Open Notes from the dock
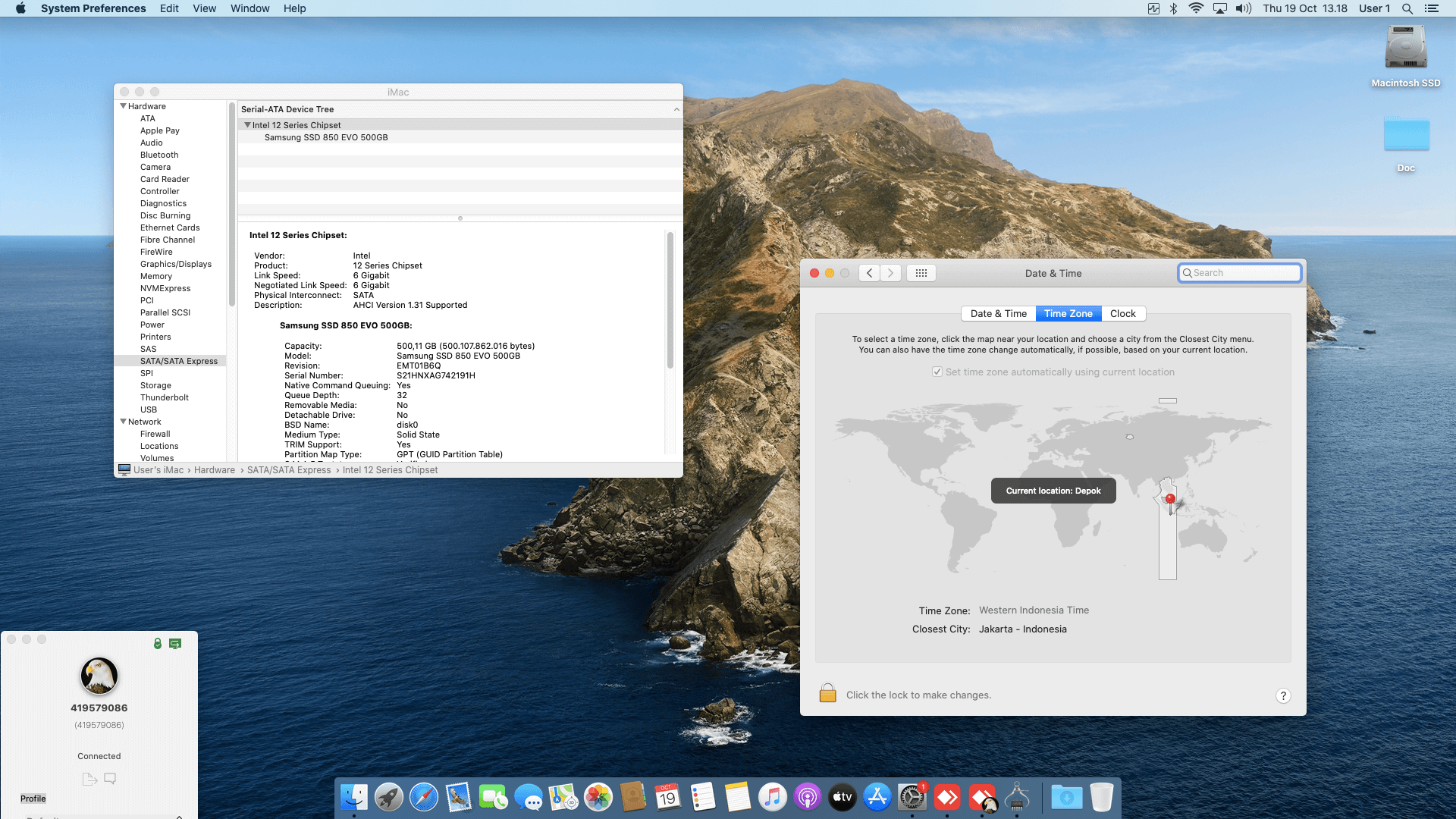The height and width of the screenshot is (819, 1456). (x=738, y=797)
